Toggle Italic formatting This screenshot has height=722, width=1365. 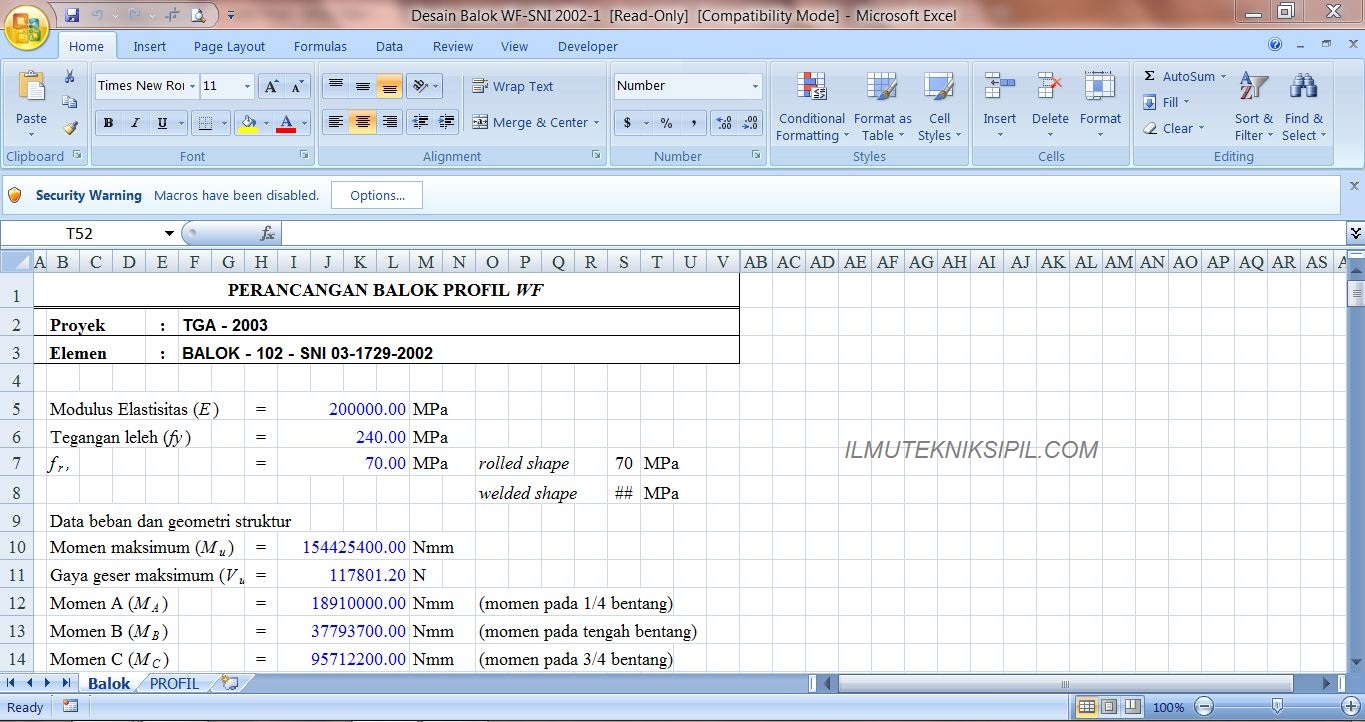point(135,123)
